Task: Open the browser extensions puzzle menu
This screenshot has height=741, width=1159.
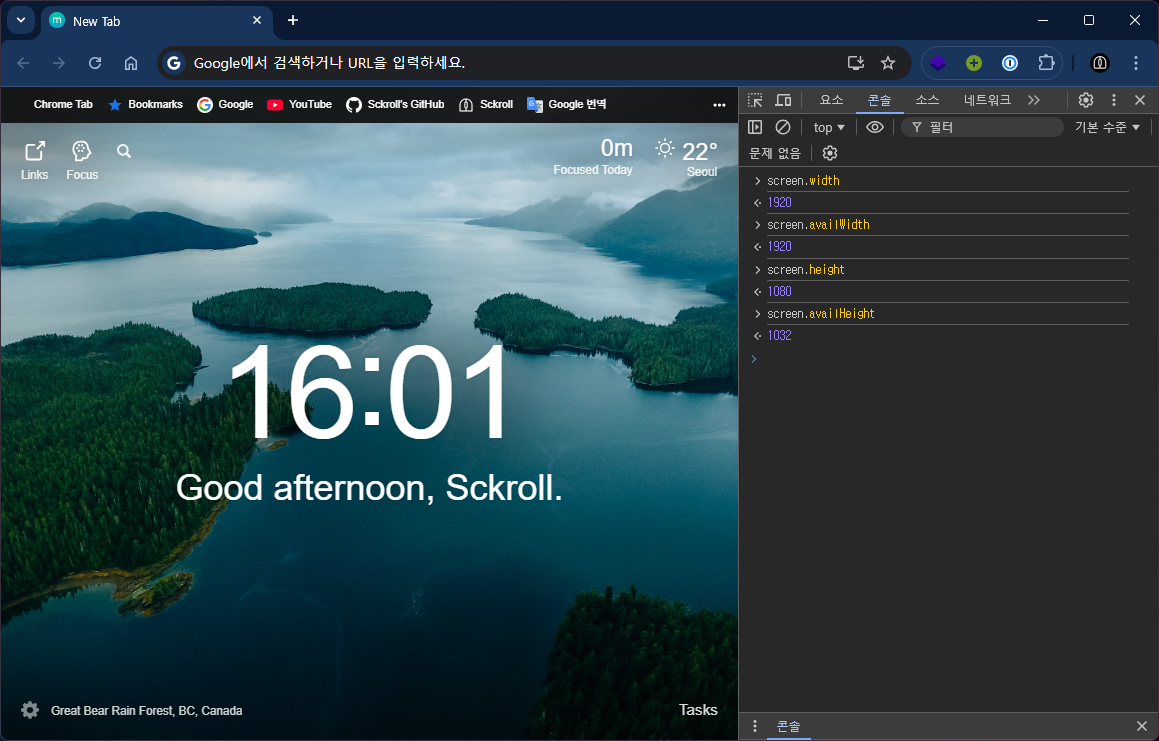Action: click(1046, 63)
